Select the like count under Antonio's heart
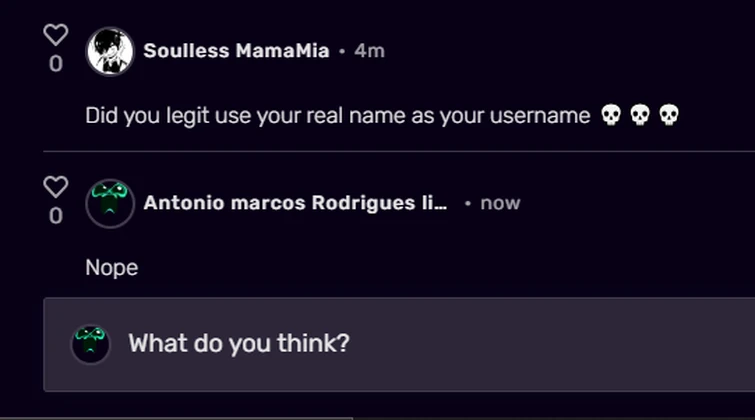 coord(56,216)
